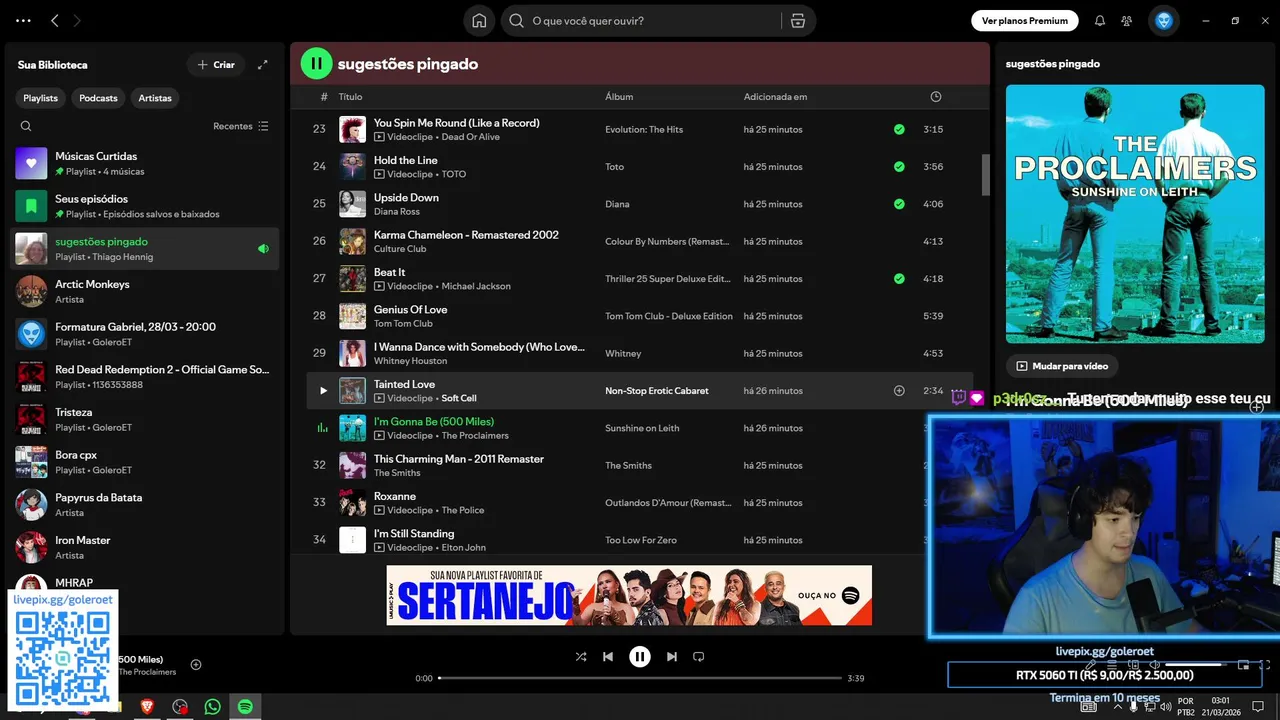Open the Spotify Home icon
Image resolution: width=1280 pixels, height=720 pixels.
click(x=479, y=20)
